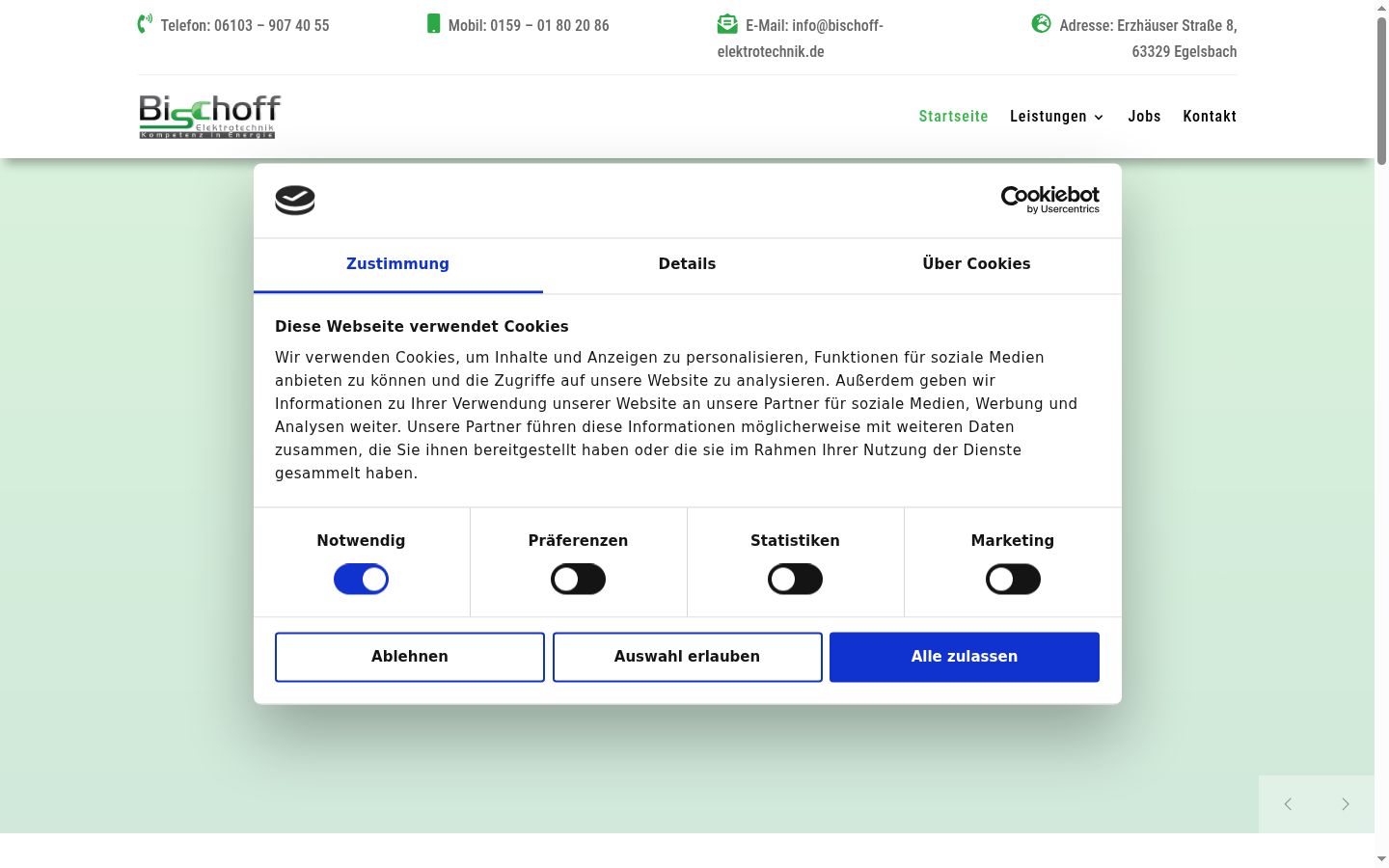This screenshot has width=1389, height=868.
Task: Click the Notwendig label
Action: click(361, 541)
